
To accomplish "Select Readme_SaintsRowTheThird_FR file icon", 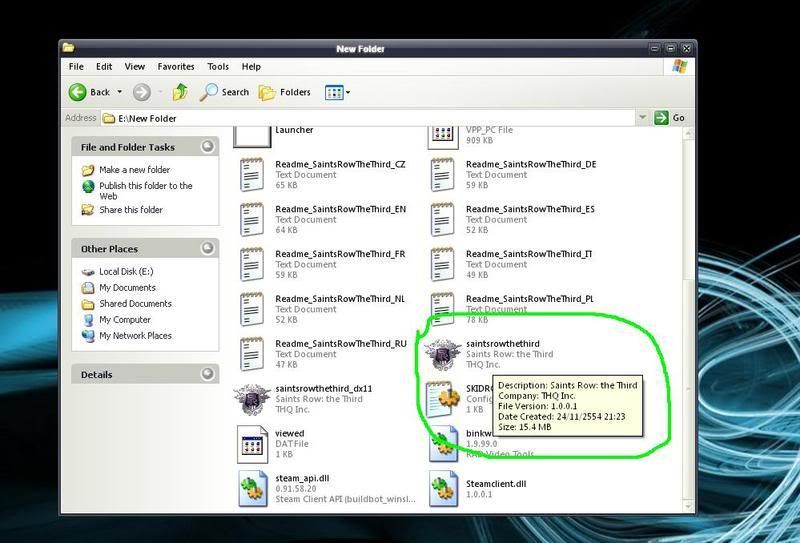I will click(252, 264).
